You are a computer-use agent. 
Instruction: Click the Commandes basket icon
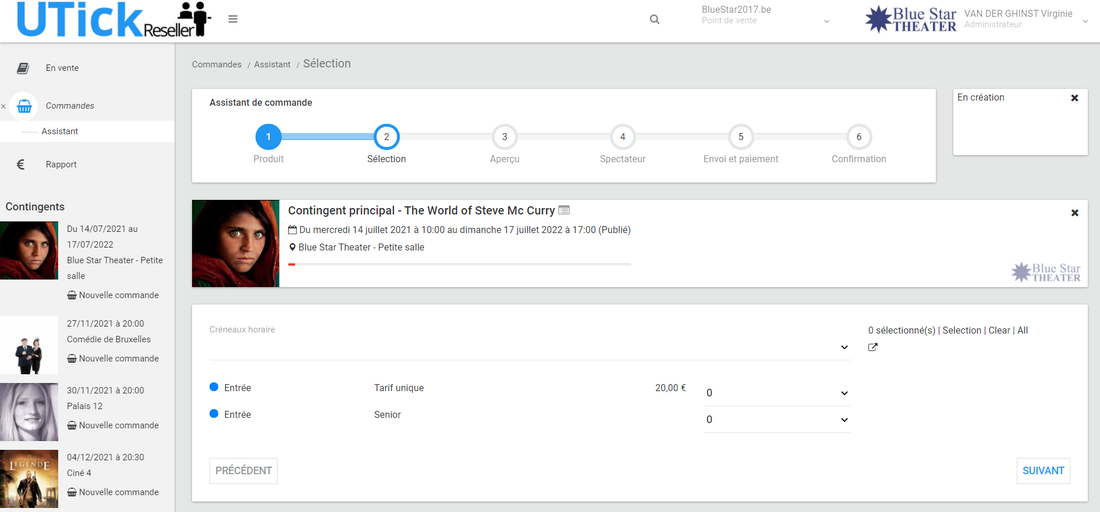24,106
